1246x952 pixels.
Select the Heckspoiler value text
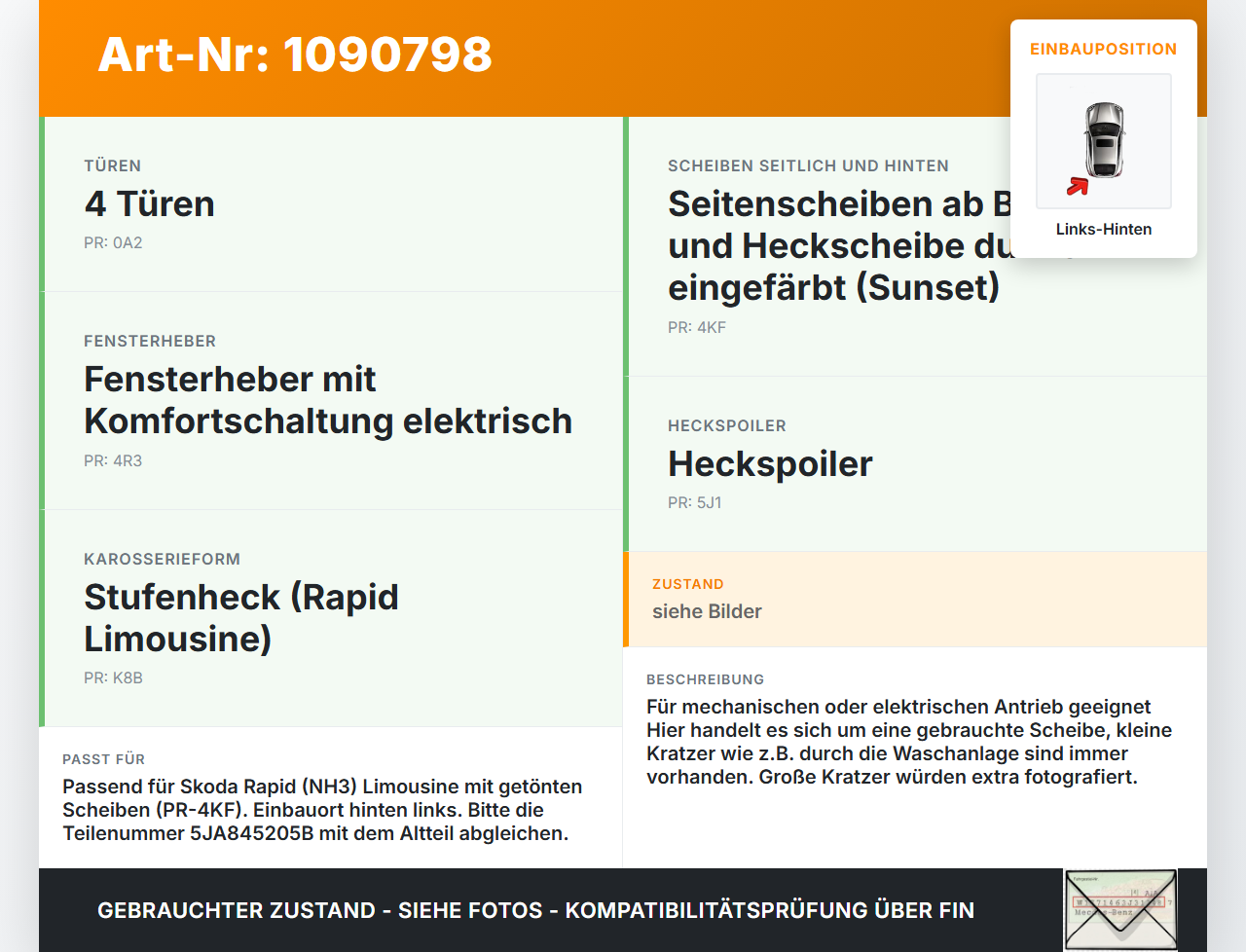click(x=770, y=463)
